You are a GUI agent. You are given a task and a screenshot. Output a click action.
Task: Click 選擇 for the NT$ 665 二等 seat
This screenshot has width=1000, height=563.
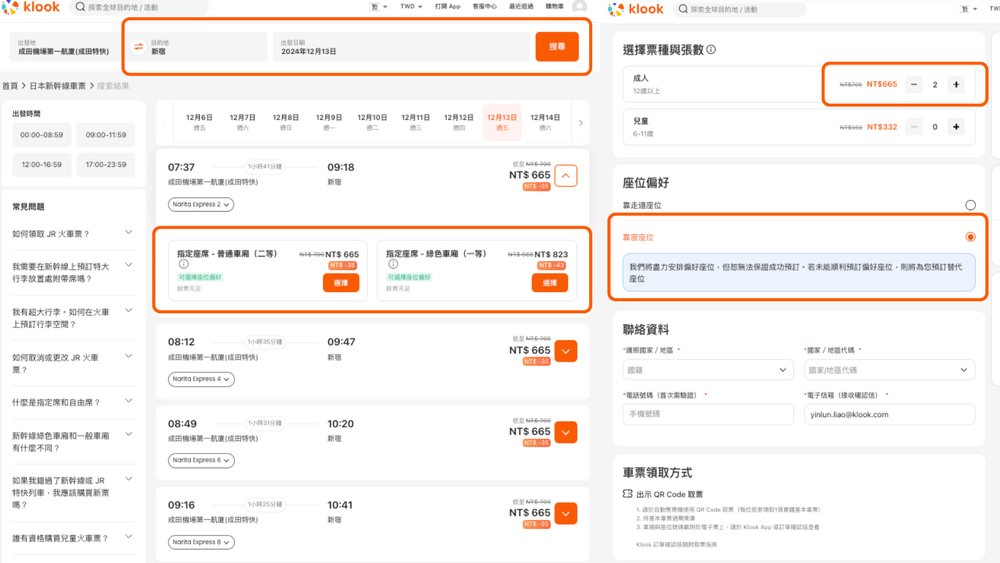341,282
